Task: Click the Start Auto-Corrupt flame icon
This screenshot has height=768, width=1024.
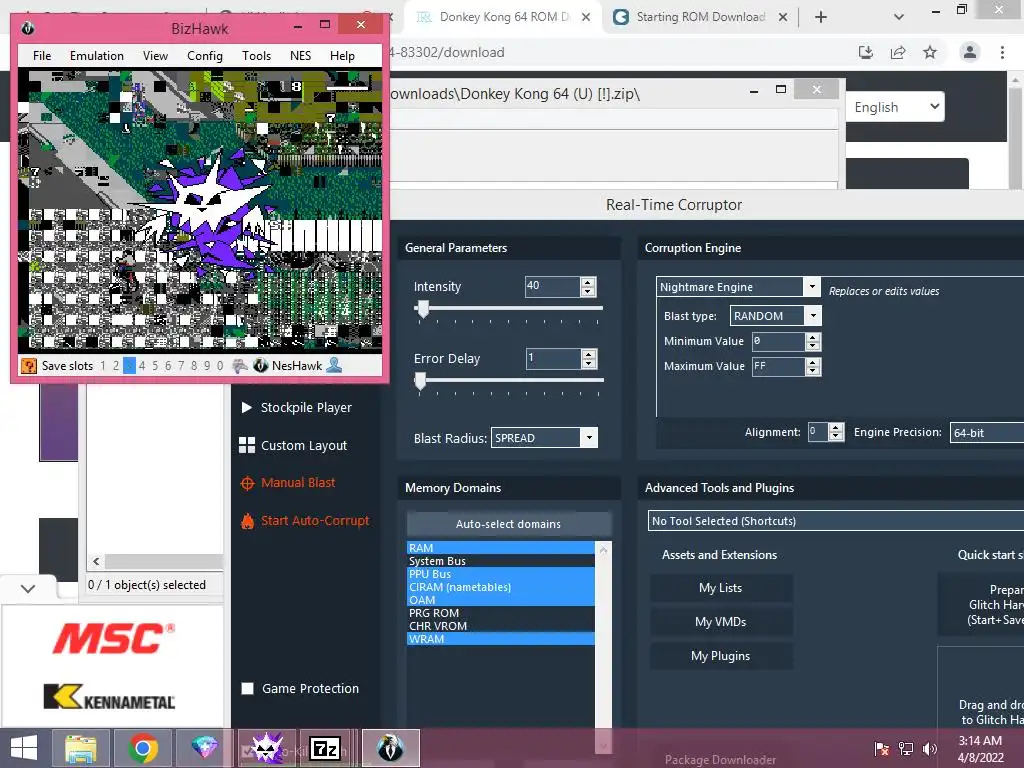Action: point(248,521)
